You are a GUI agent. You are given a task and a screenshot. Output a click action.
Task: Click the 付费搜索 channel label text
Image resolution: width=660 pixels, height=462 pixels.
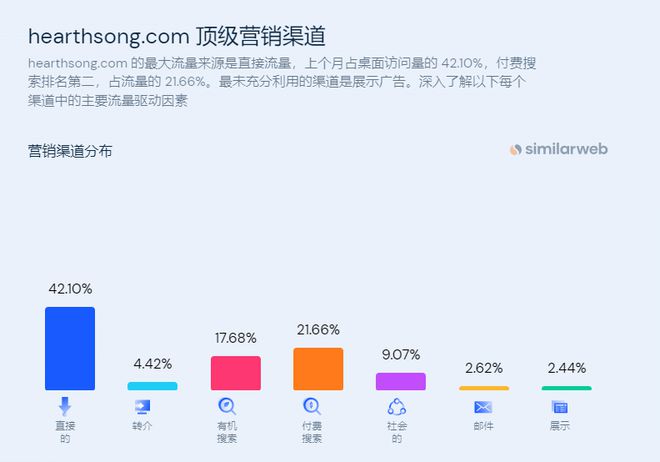point(312,432)
